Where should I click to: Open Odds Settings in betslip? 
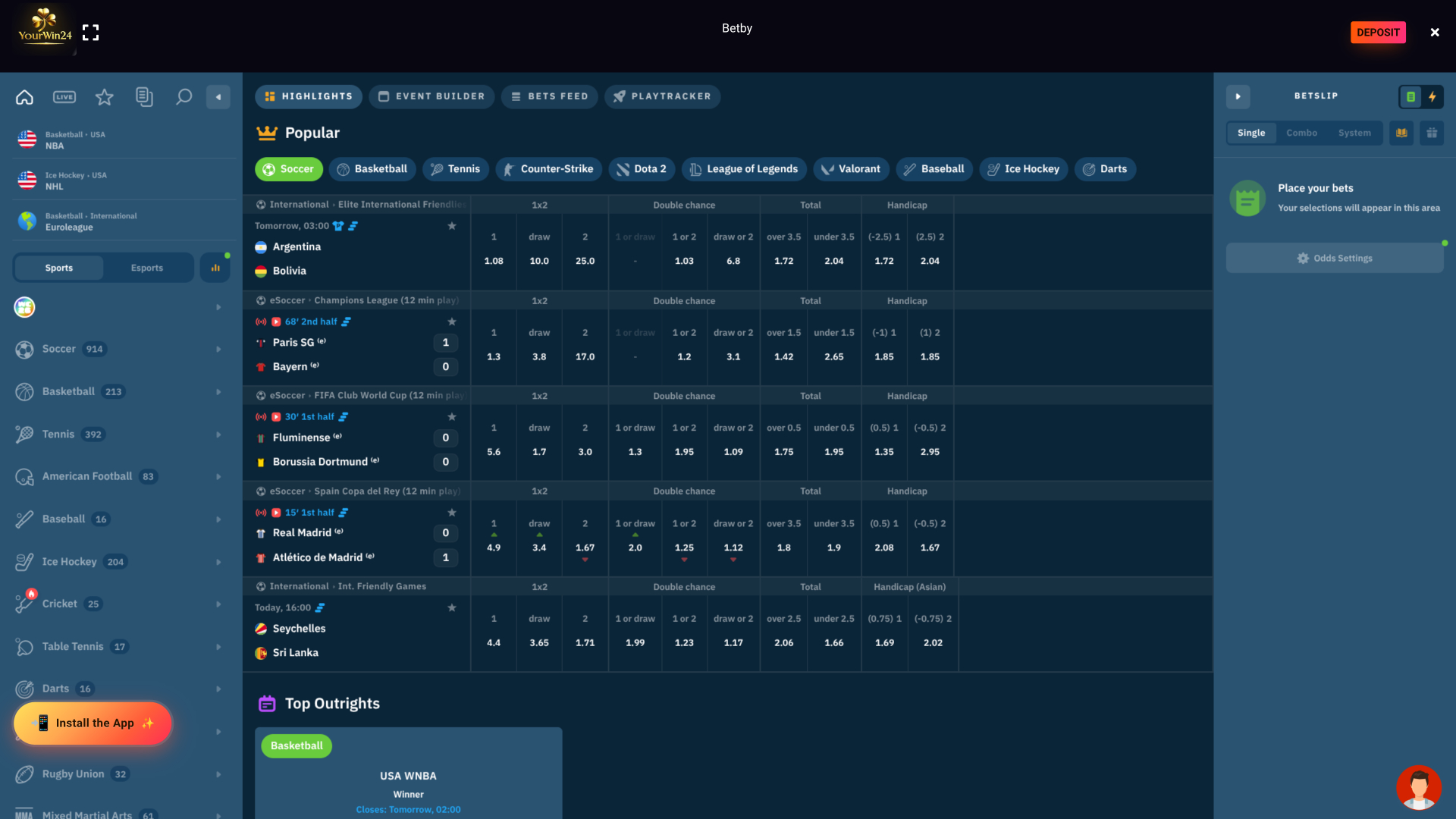1335,258
